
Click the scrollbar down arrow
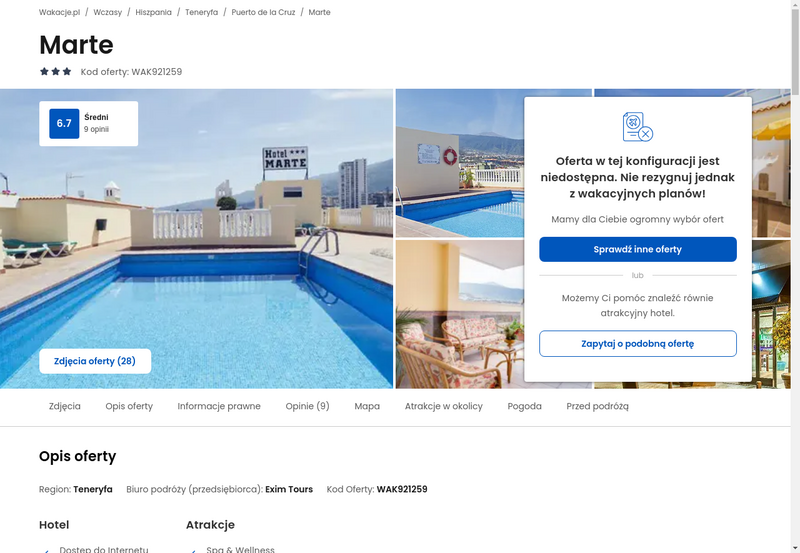point(795,549)
